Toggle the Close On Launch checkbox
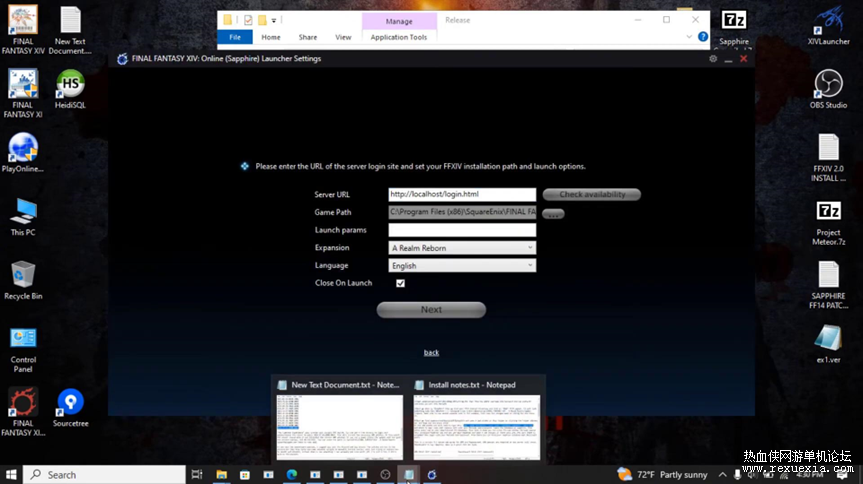The image size is (863, 484). click(400, 283)
